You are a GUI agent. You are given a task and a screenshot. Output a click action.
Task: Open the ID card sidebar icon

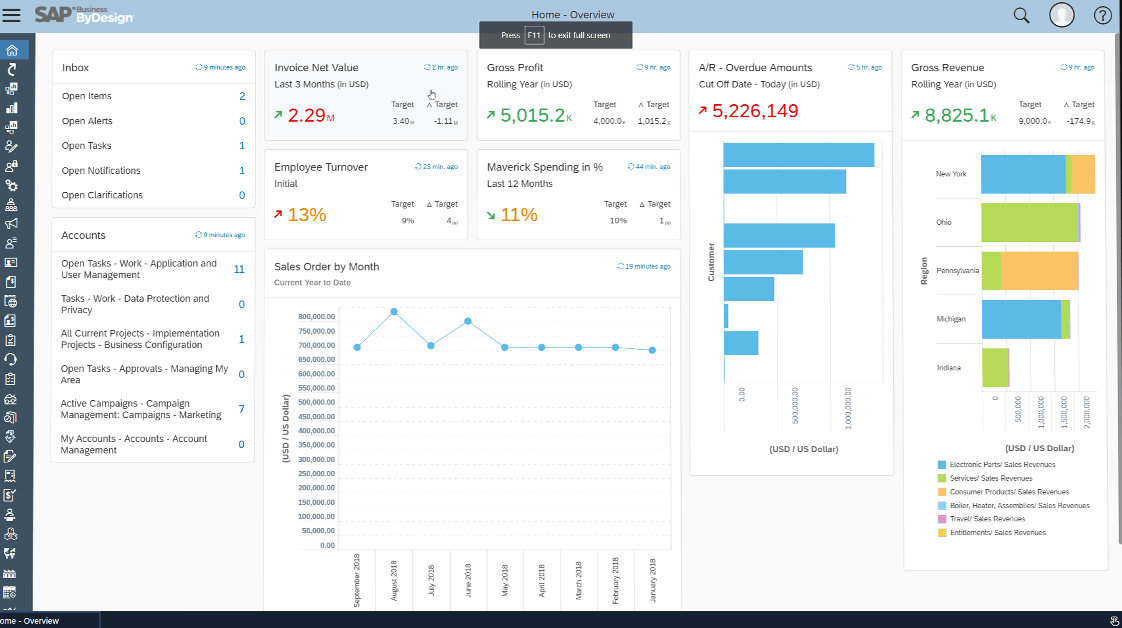[x=11, y=263]
